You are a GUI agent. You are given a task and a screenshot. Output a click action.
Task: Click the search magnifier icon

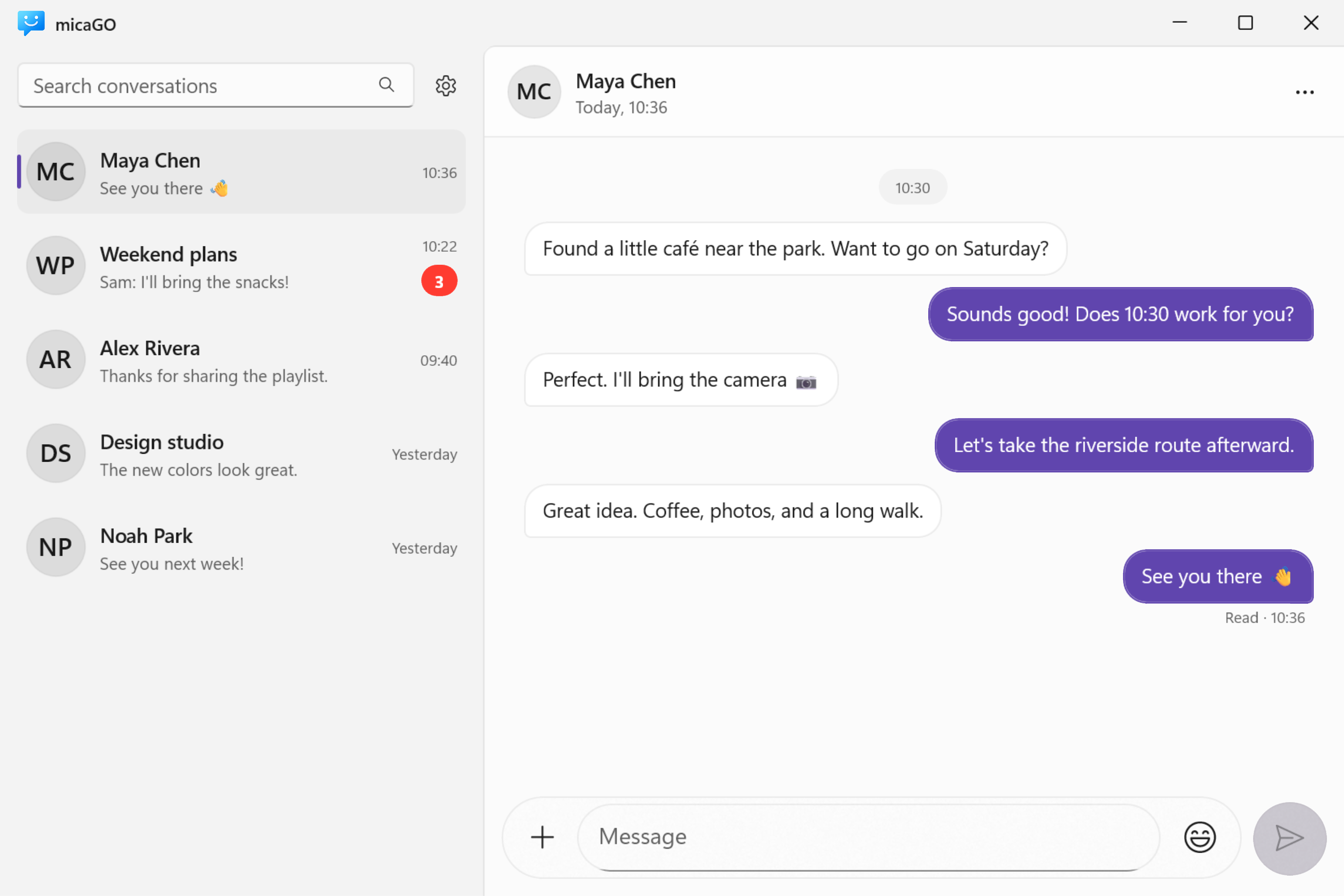(387, 85)
